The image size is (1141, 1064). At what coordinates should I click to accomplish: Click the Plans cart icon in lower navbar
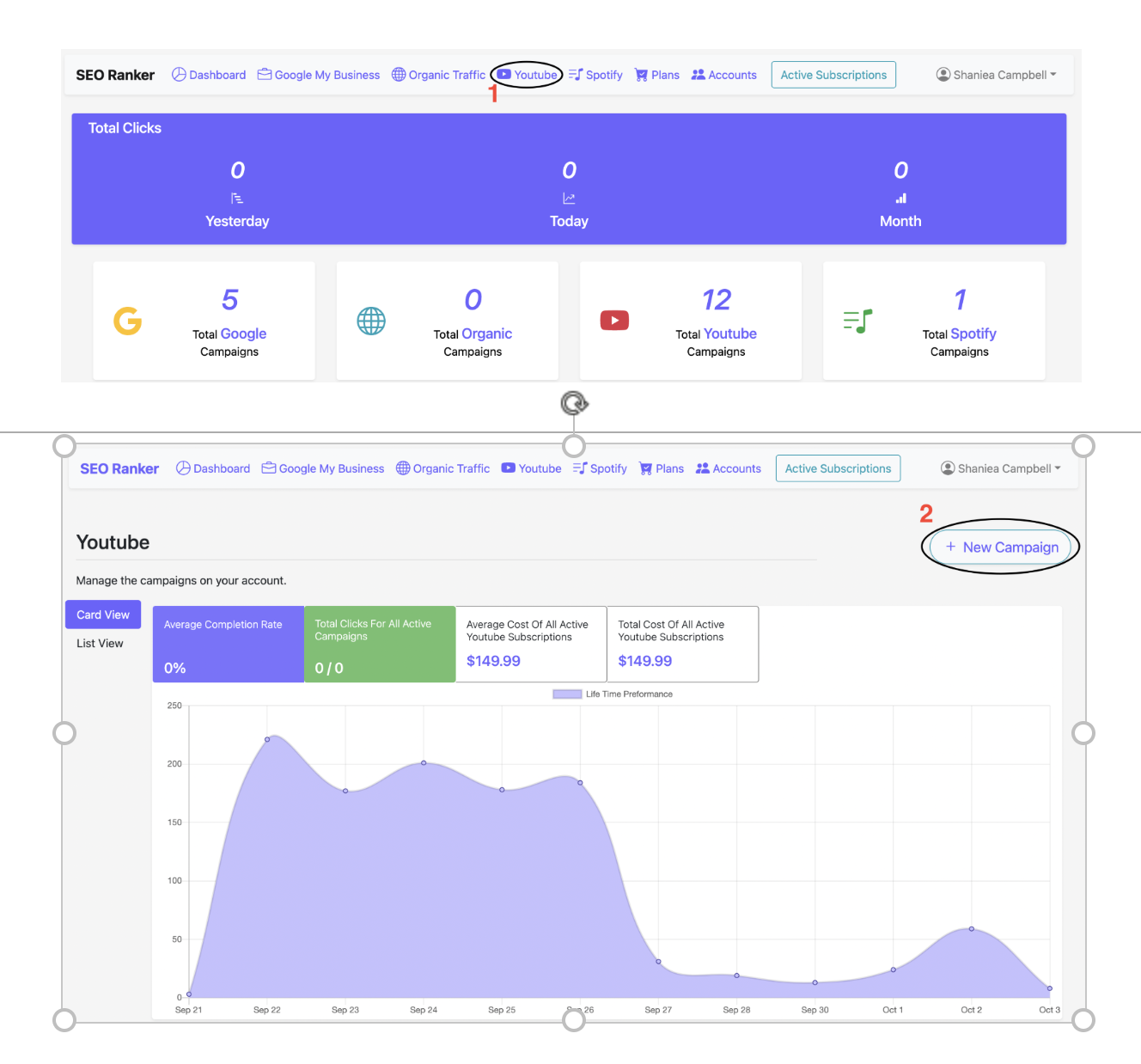645,468
